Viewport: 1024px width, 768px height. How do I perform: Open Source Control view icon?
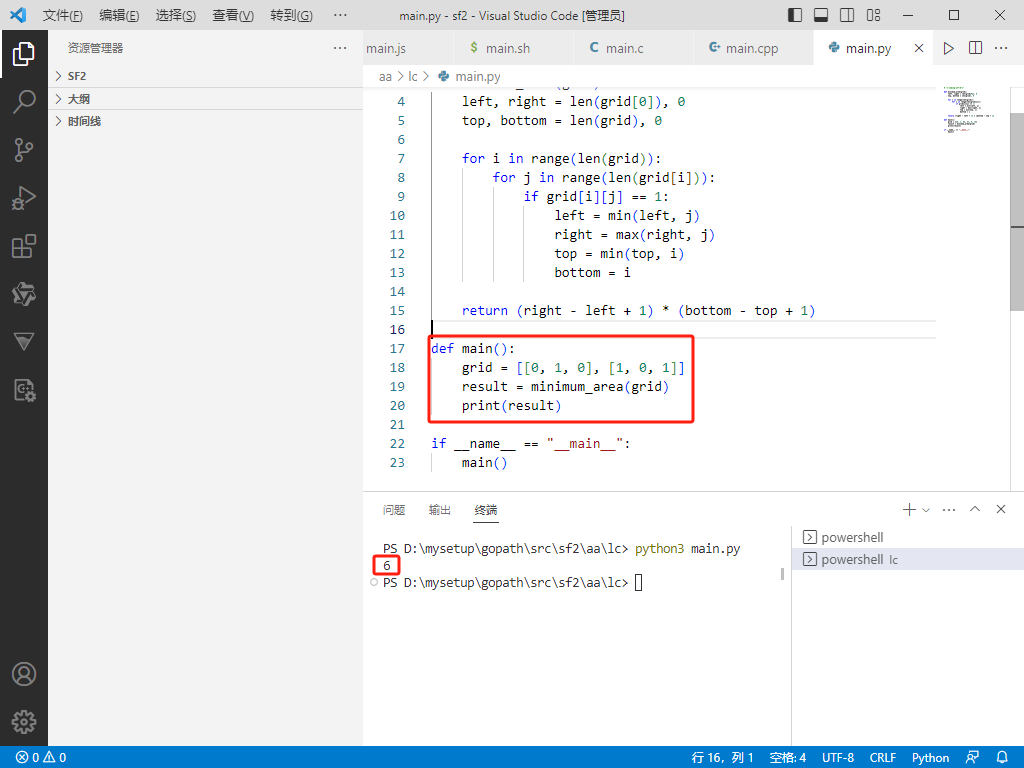[x=24, y=150]
